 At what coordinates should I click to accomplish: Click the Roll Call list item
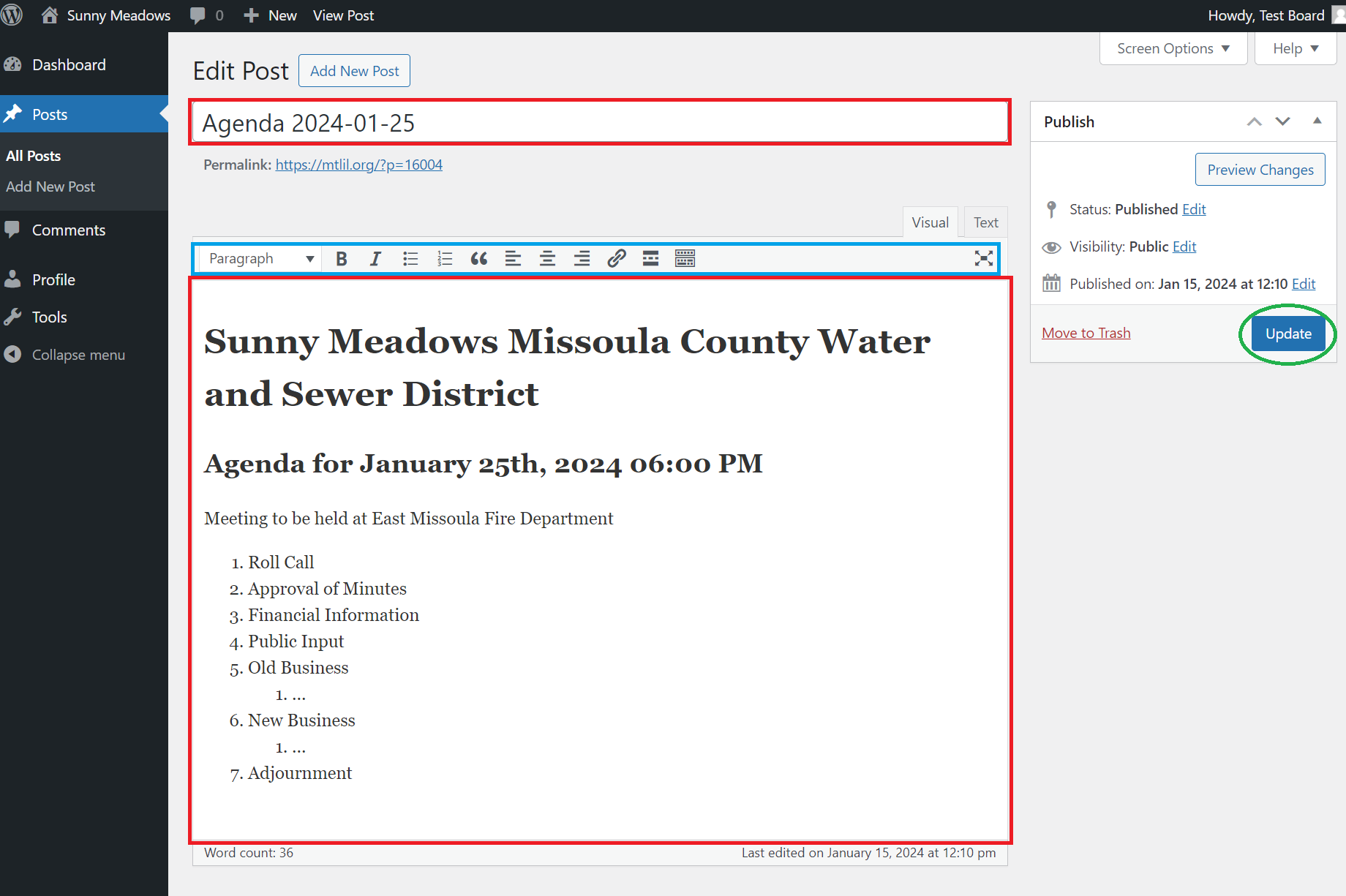(x=281, y=562)
